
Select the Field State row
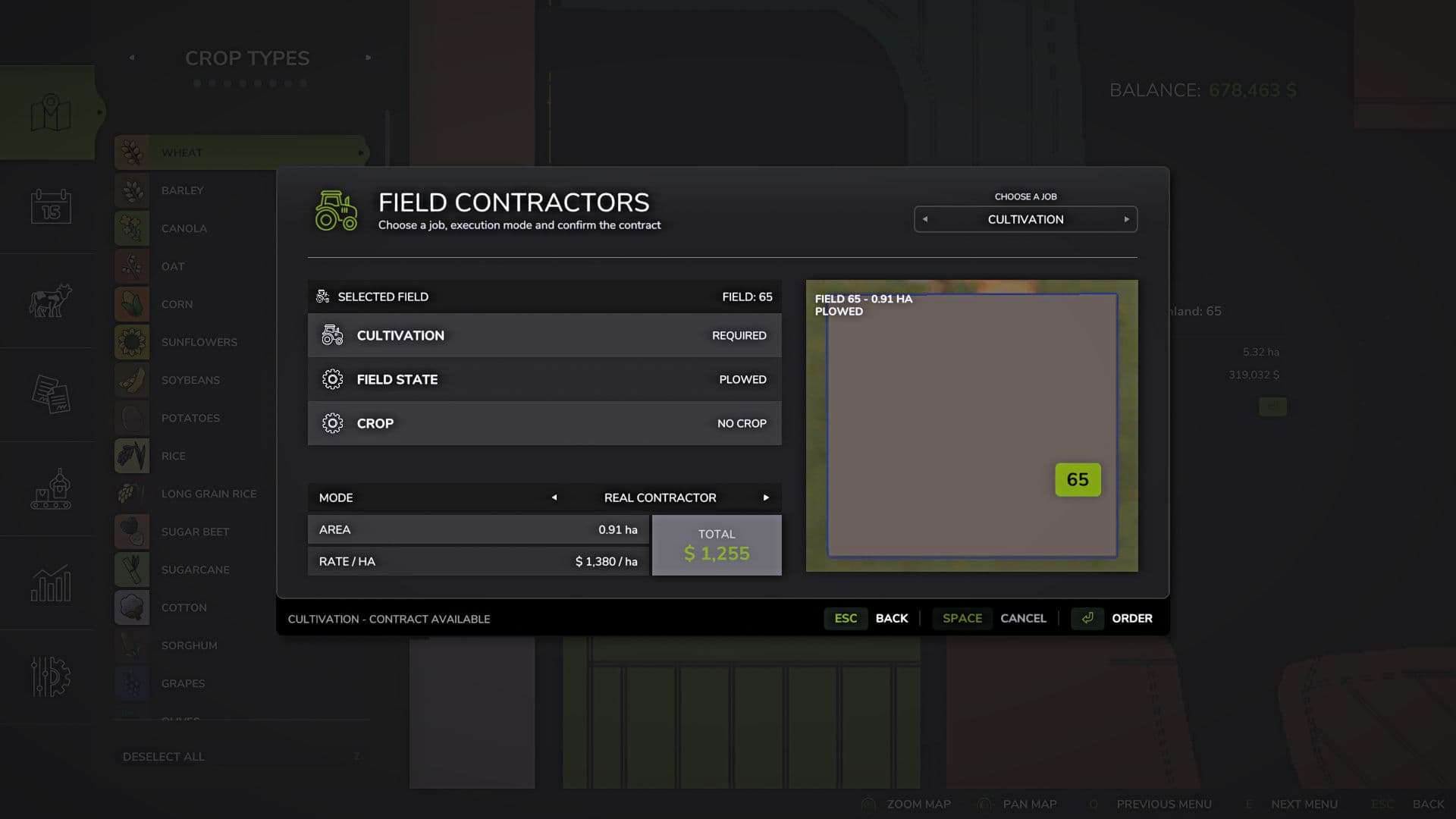point(544,379)
